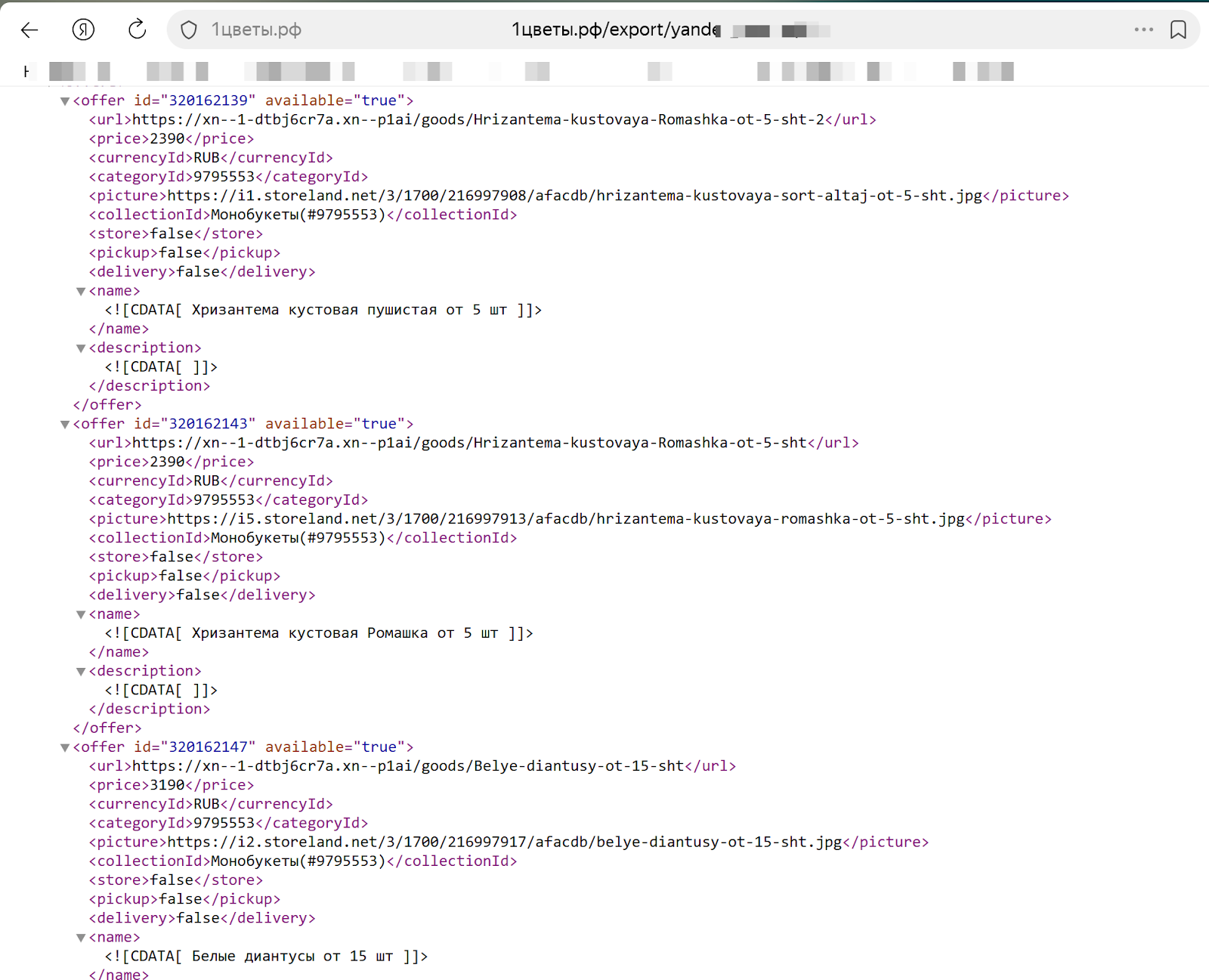Open the Yandex home button
Screen dimensions: 1209x980
coord(83,30)
